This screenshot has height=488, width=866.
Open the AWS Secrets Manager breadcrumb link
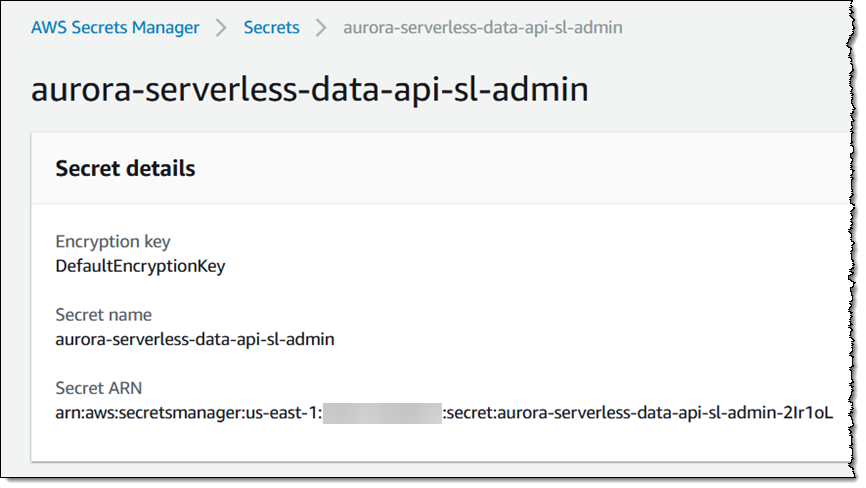tap(115, 27)
